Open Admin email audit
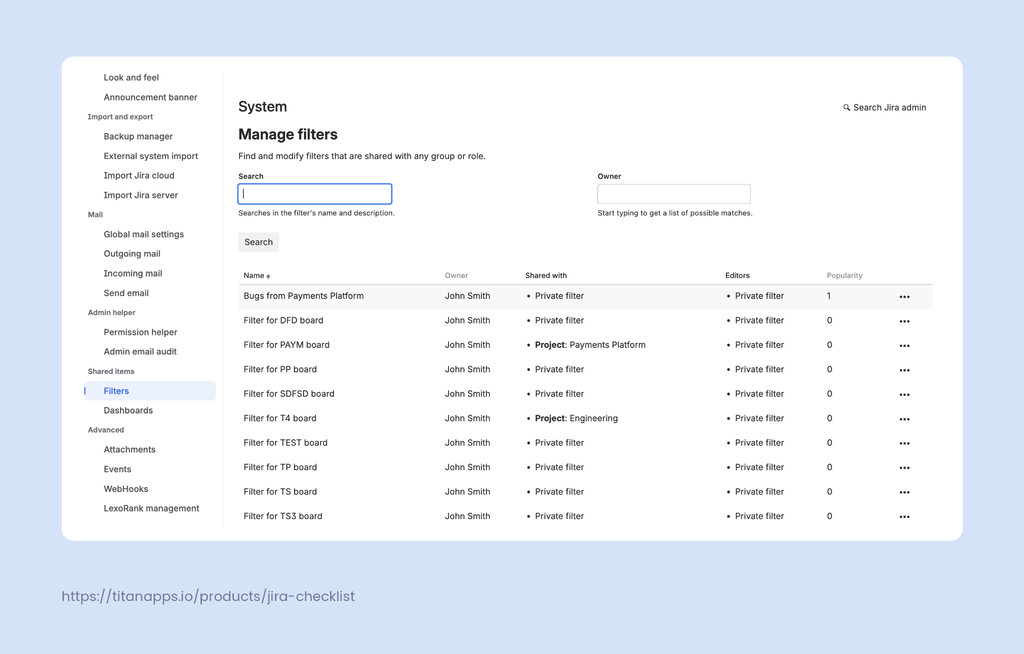This screenshot has width=1024, height=654. click(140, 352)
